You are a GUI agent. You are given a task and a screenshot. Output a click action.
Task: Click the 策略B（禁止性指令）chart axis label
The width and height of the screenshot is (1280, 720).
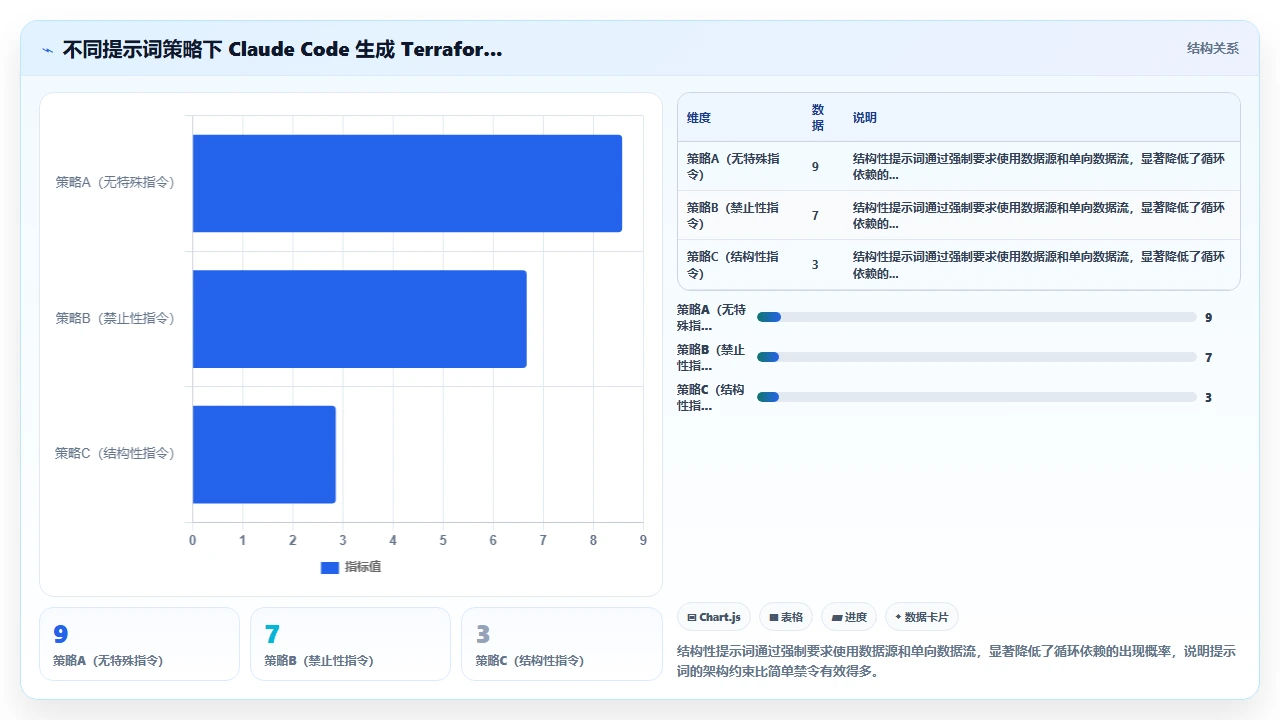pyautogui.click(x=115, y=318)
